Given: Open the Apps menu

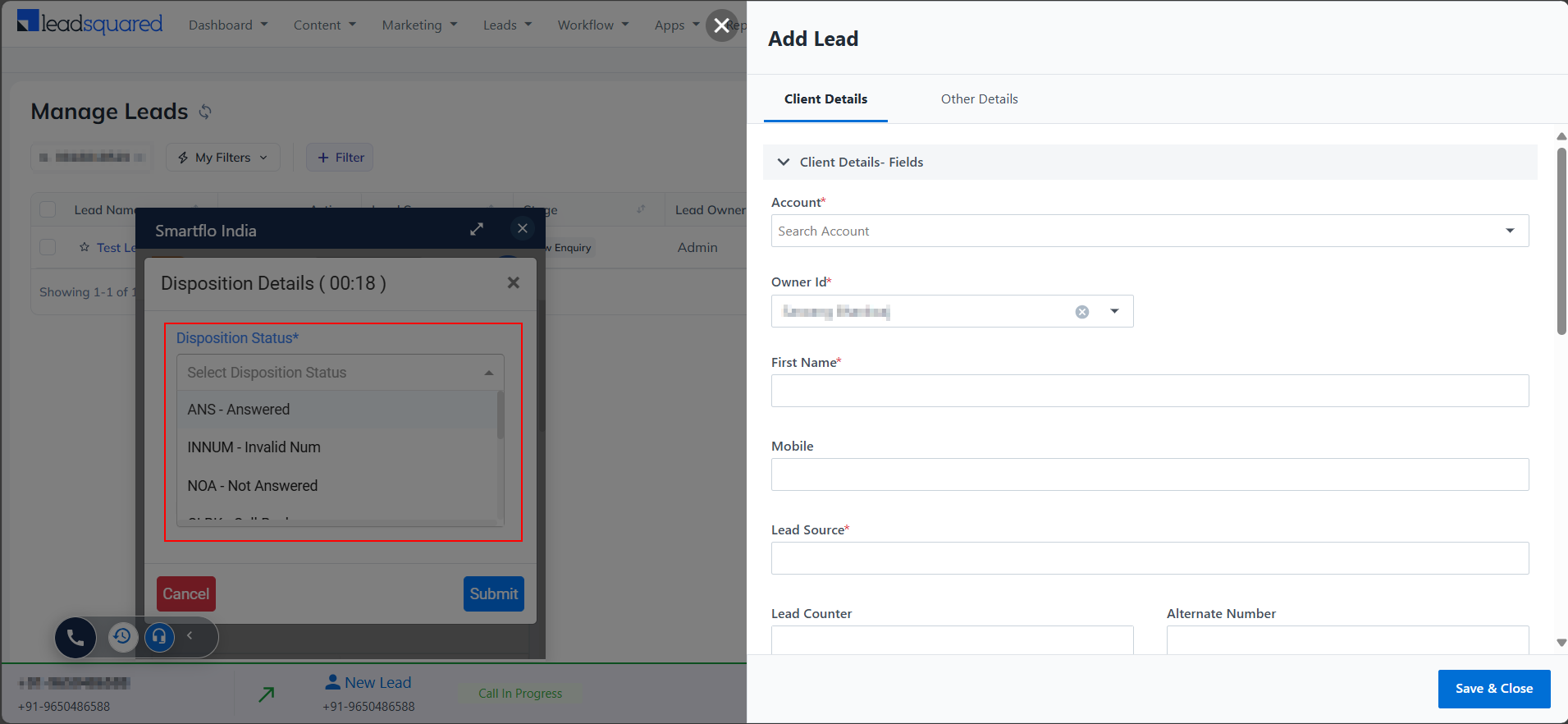Looking at the screenshot, I should (x=677, y=25).
